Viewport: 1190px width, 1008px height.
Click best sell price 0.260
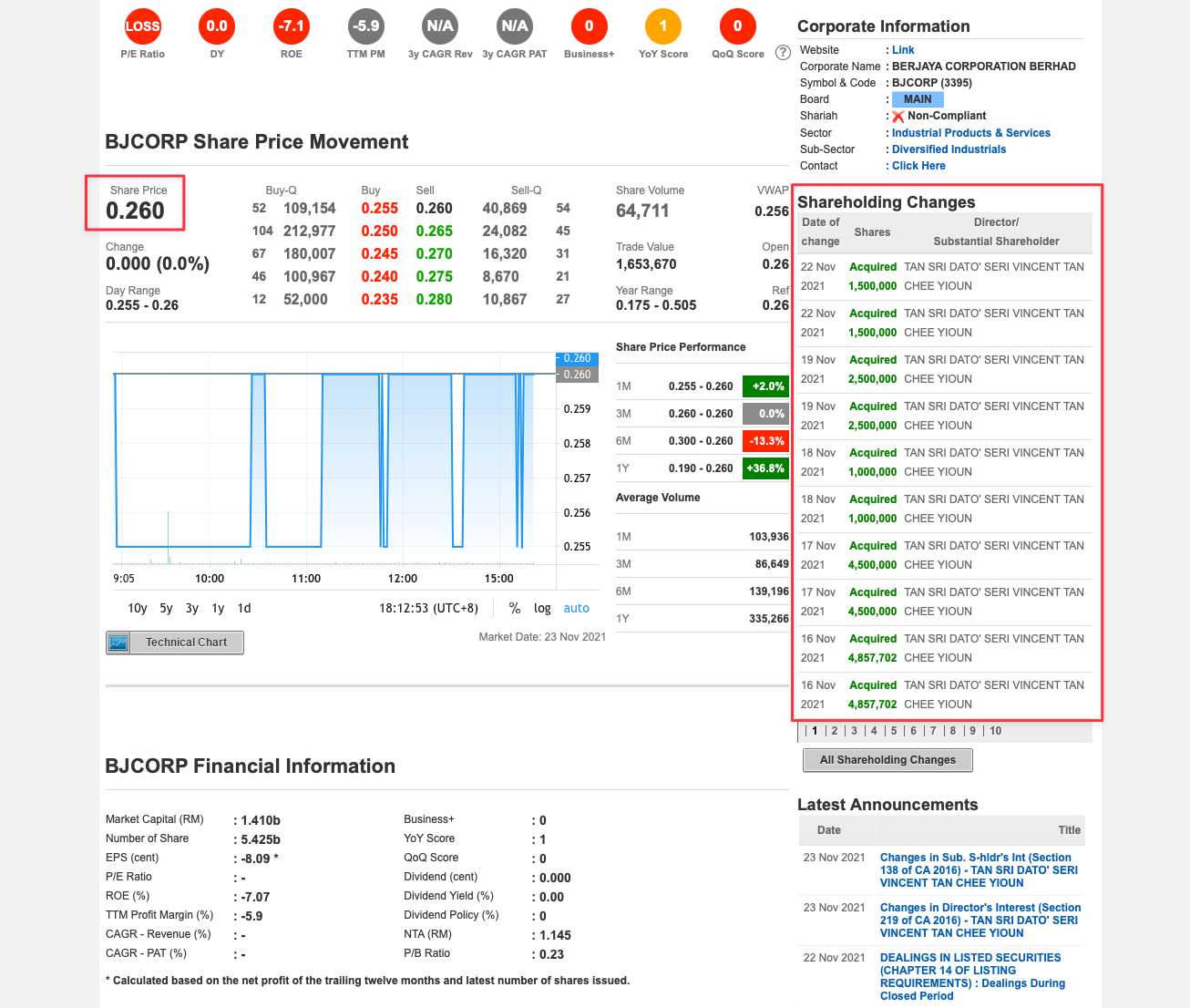click(435, 209)
